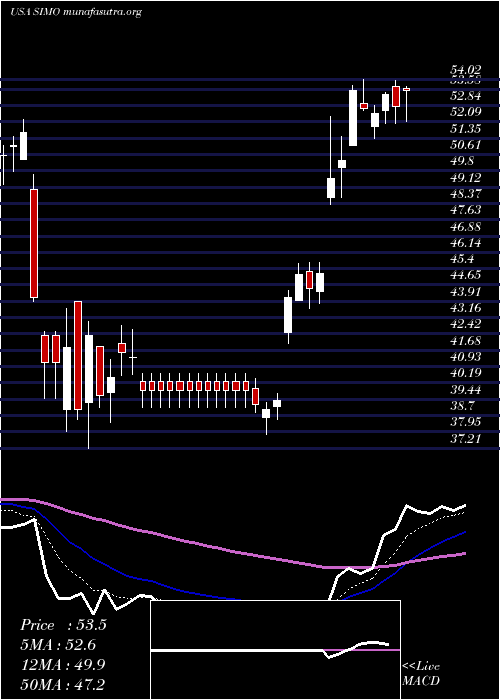Click the 43.16 price axis label
The image size is (500, 700).
click(466, 308)
